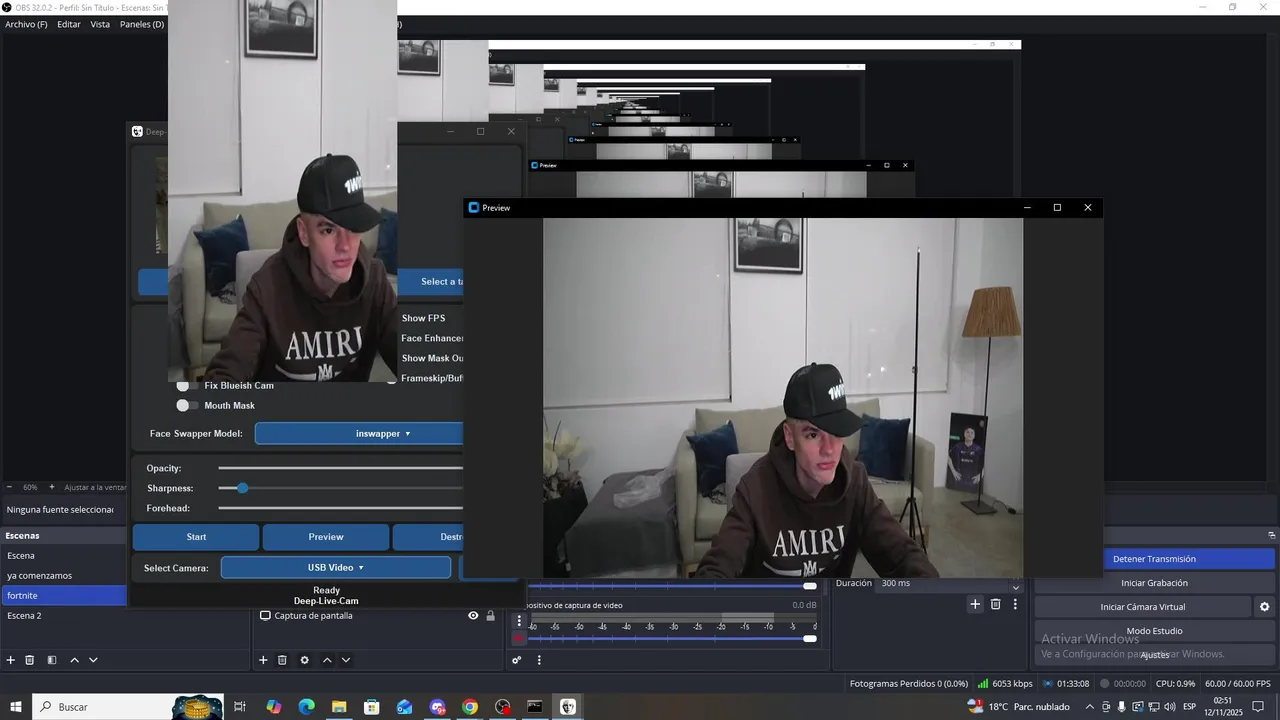Open three-dot options for Dispositivo de captura de vídeo
This screenshot has width=1280, height=720.
coord(519,621)
